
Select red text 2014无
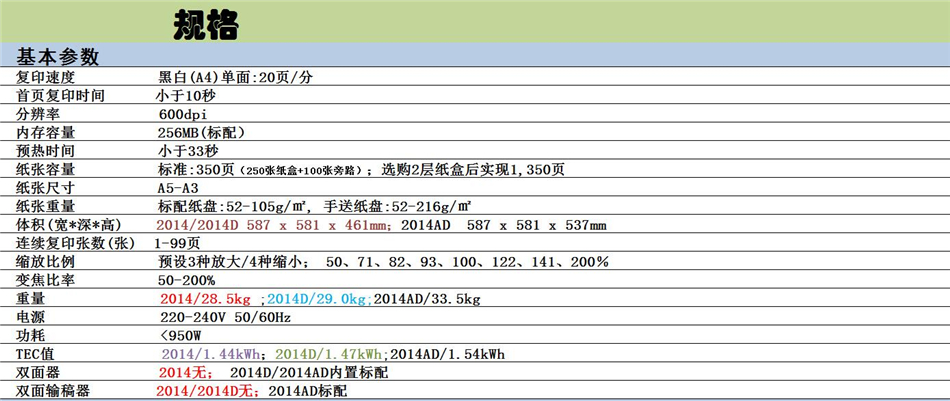(x=182, y=373)
